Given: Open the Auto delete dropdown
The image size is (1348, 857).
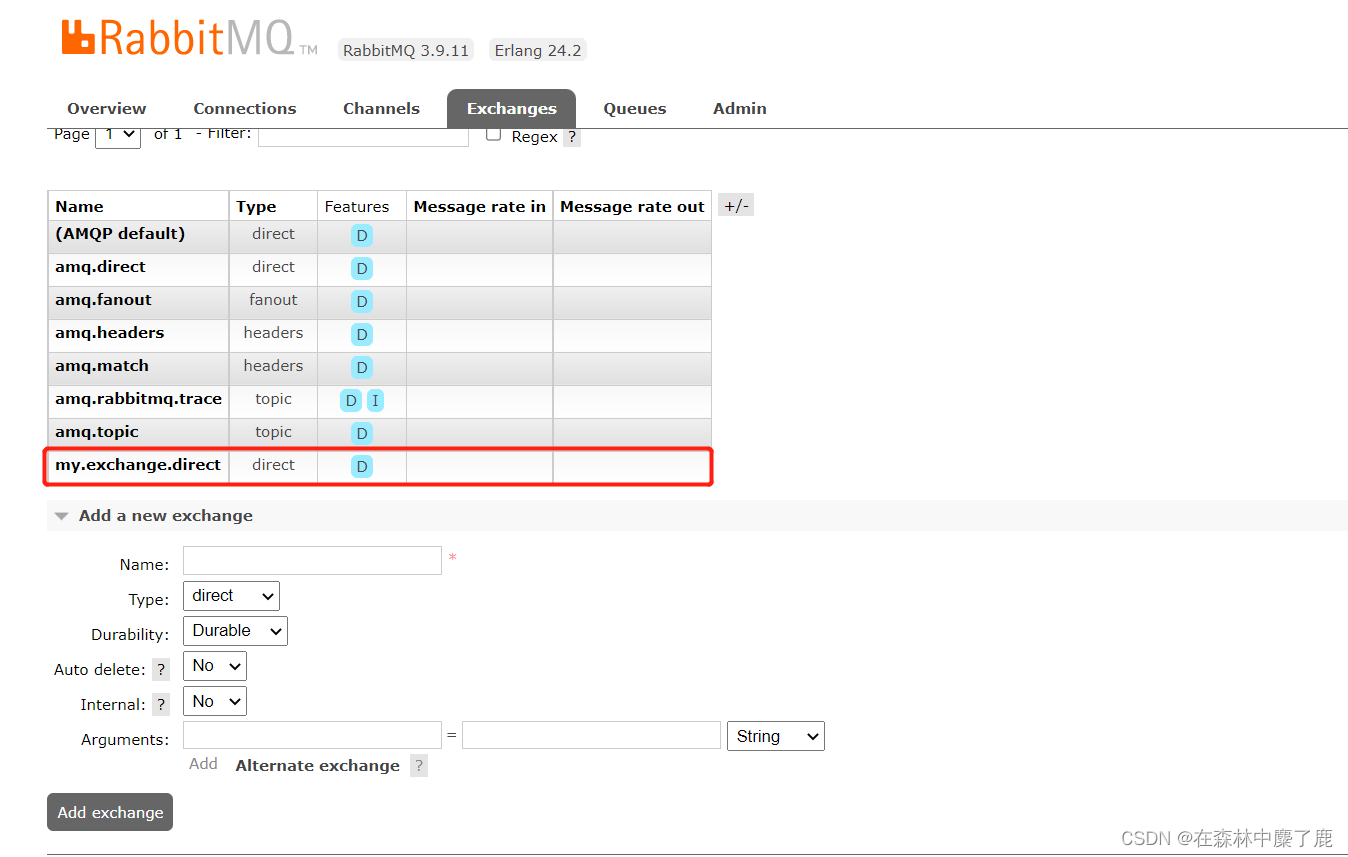Looking at the screenshot, I should click(215, 666).
